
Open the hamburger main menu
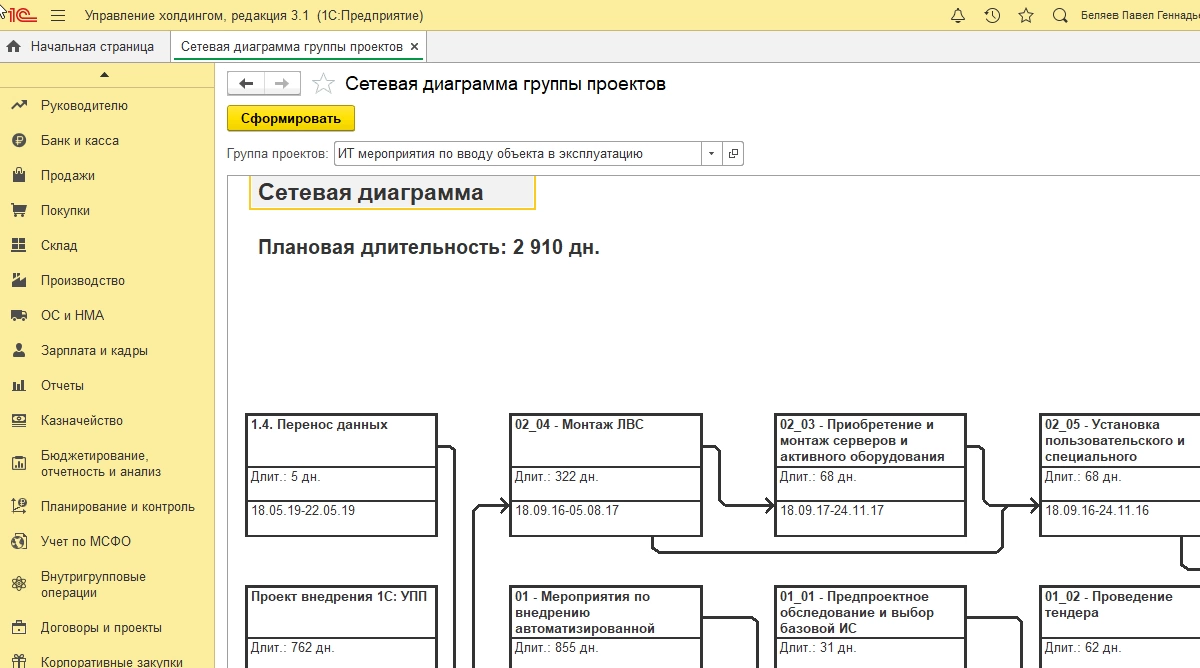point(58,16)
